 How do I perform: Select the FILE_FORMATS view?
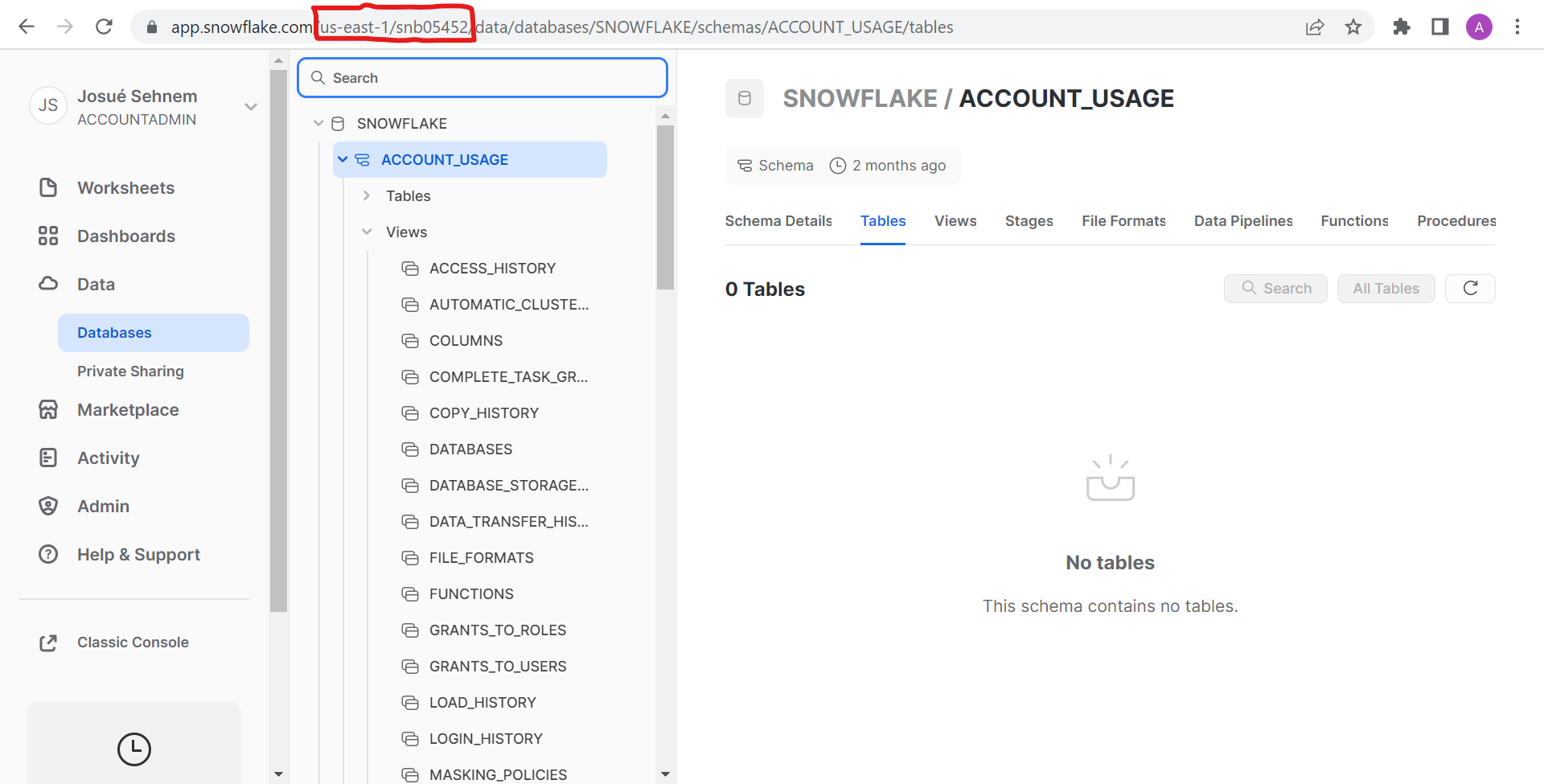(481, 558)
